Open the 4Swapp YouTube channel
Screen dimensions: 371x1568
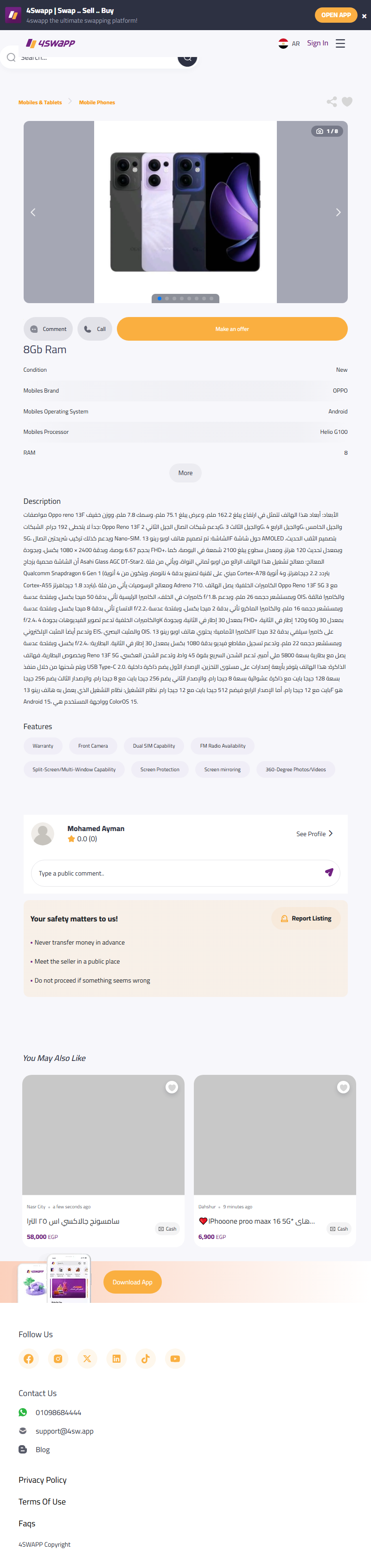pyautogui.click(x=175, y=1358)
